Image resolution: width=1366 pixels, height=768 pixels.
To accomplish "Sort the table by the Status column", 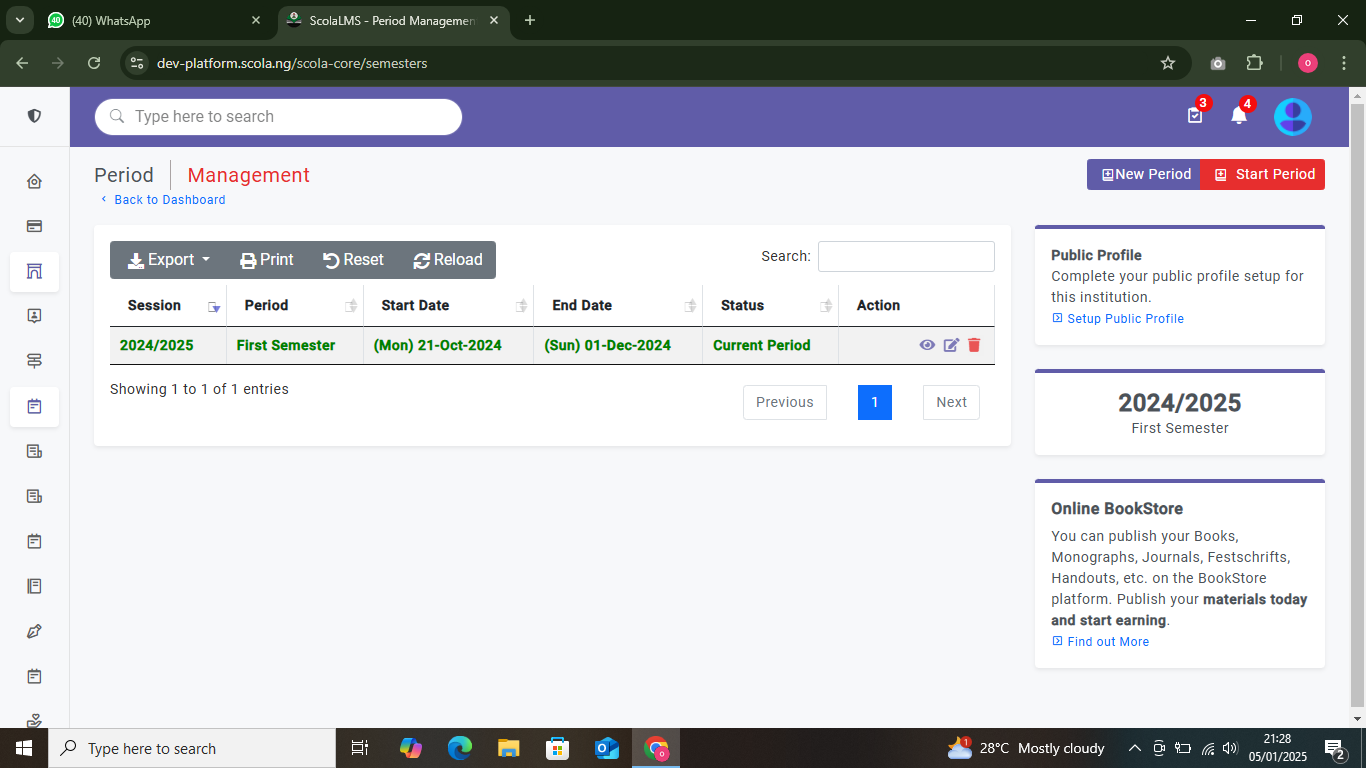I will [x=771, y=305].
